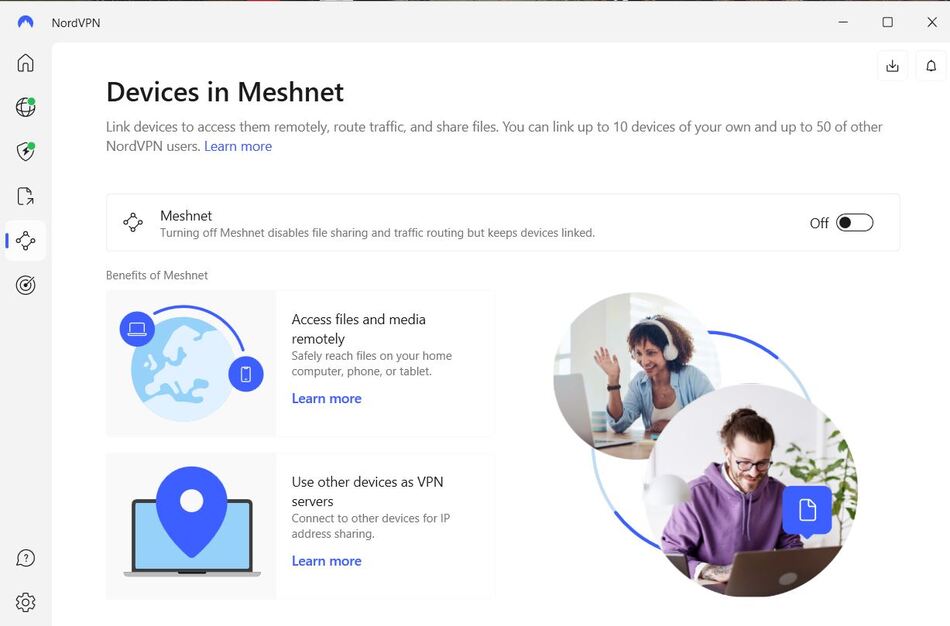Click 'Access files and media remotely' title
This screenshot has width=950, height=626.
click(x=359, y=329)
